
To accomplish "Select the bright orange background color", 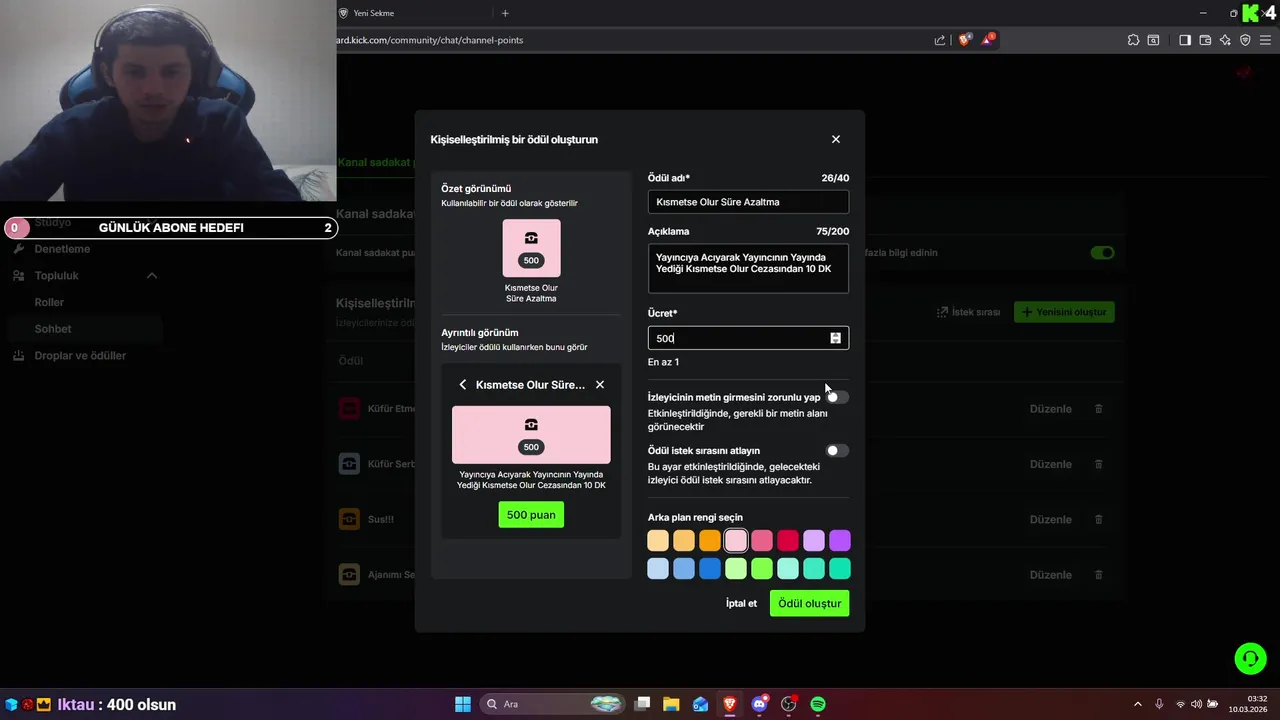I will click(x=710, y=541).
